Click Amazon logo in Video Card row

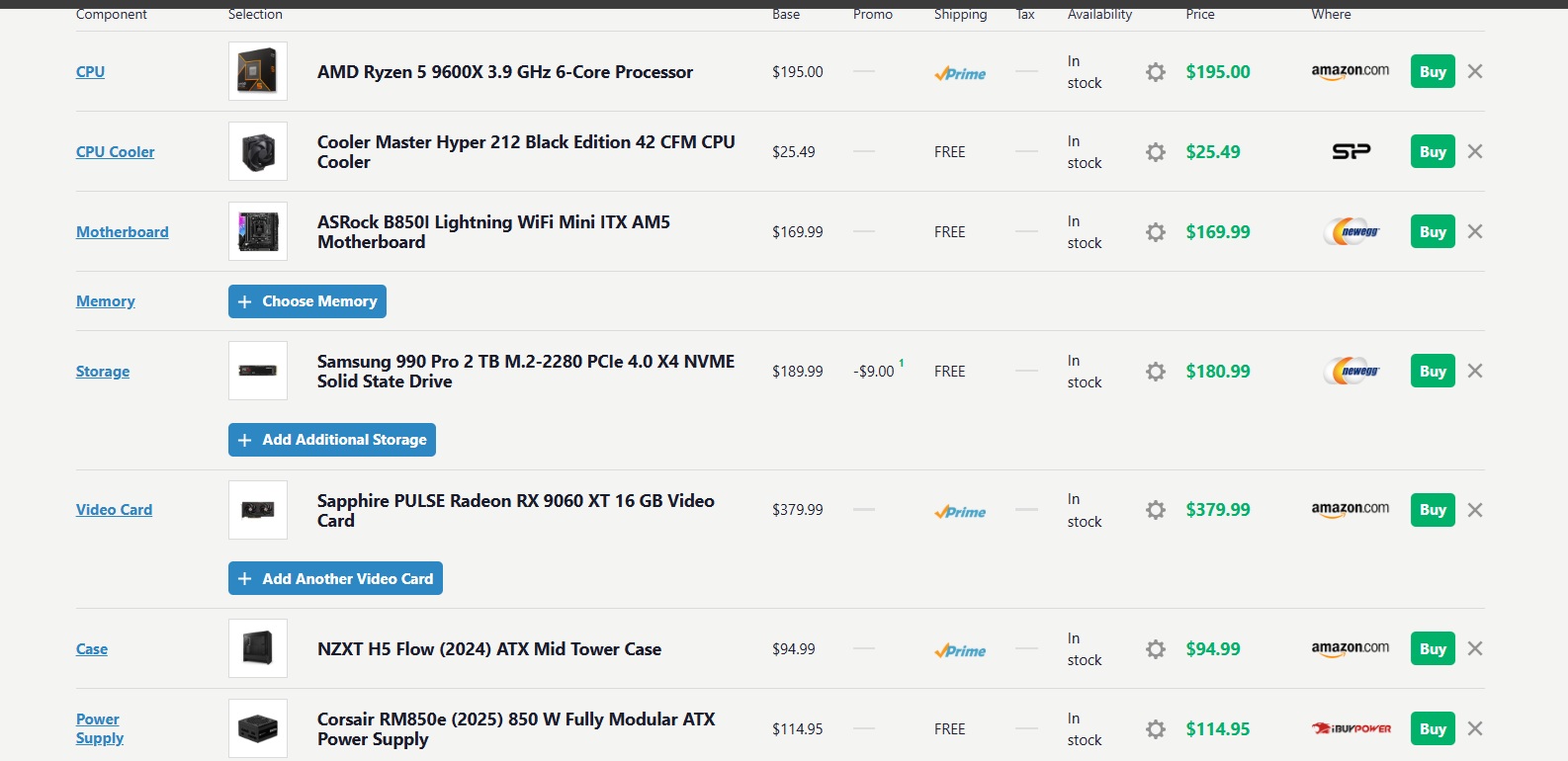click(1350, 509)
